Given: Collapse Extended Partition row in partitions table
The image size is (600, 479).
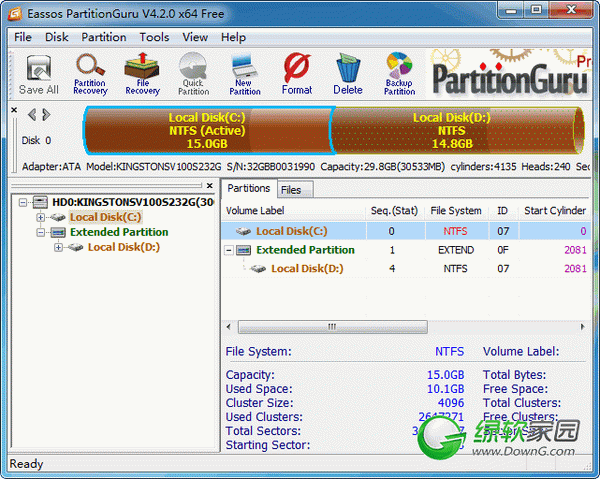Looking at the screenshot, I should [229, 250].
